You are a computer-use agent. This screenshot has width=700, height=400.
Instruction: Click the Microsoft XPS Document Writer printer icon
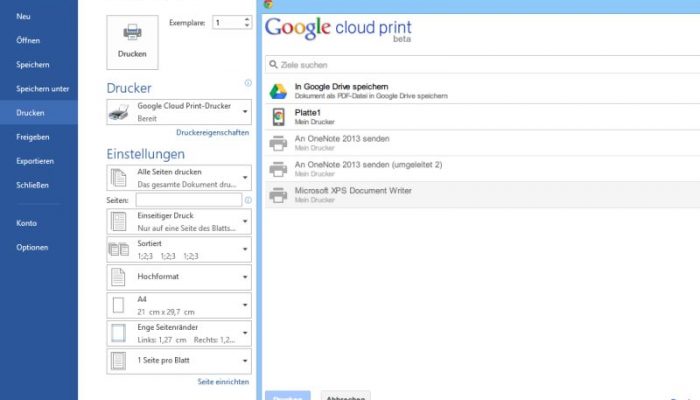pyautogui.click(x=278, y=195)
